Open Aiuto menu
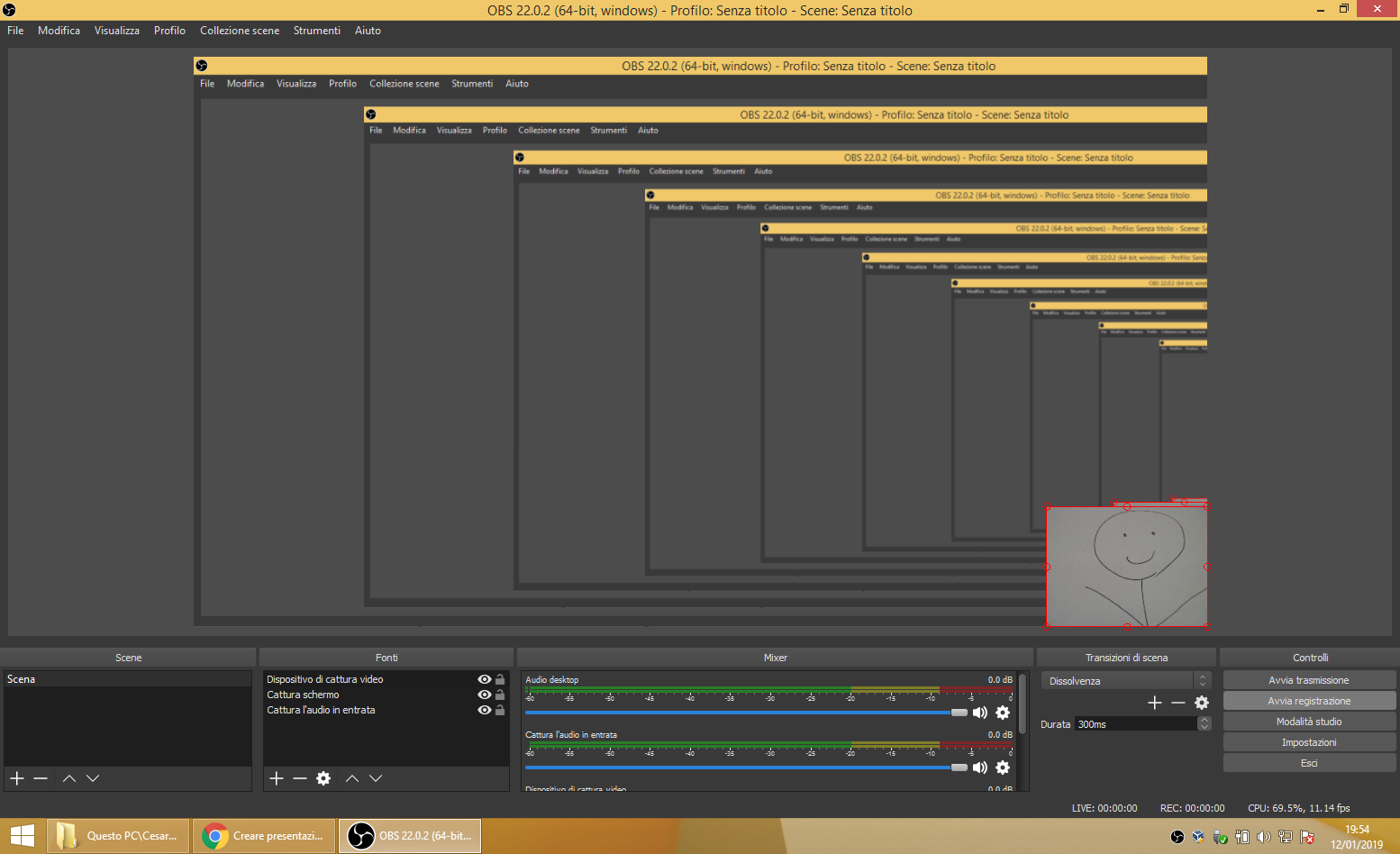This screenshot has height=854, width=1400. click(x=368, y=31)
